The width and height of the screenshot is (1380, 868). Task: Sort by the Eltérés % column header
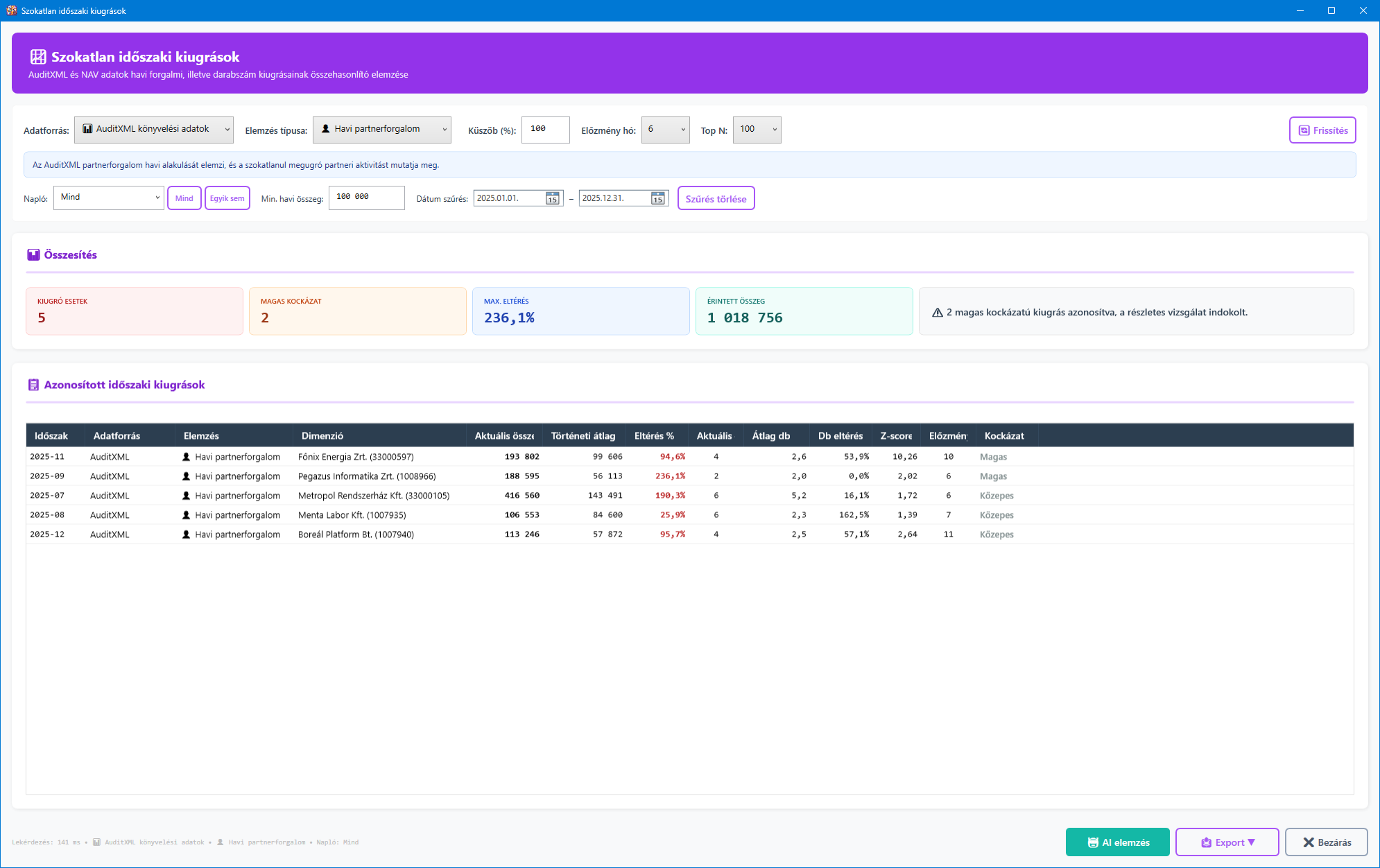[654, 436]
